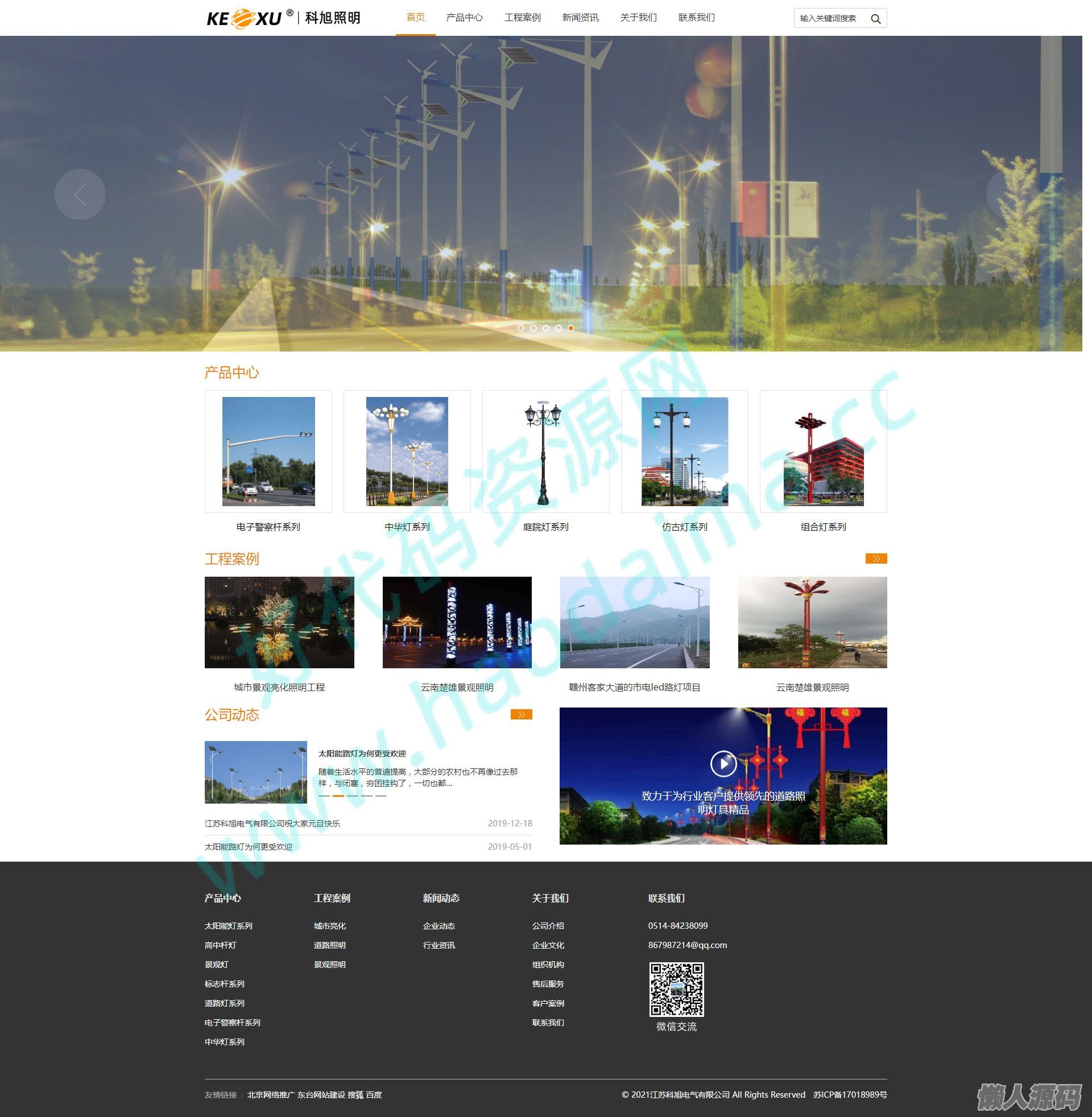
Task: Click the previous slide arrow on banner
Action: 80,195
